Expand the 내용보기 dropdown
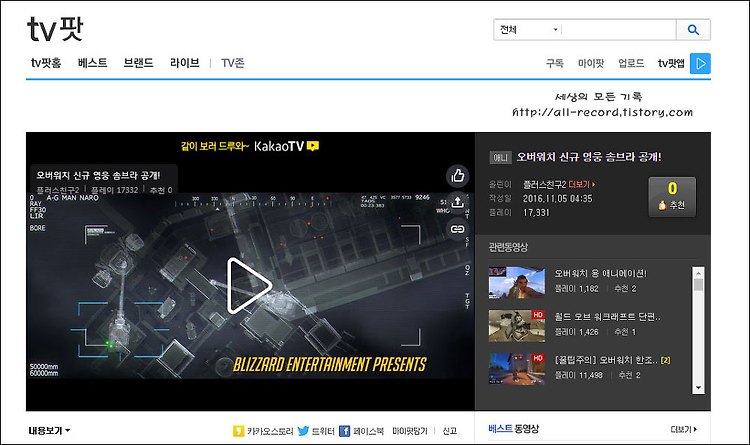The image size is (750, 445). point(49,431)
